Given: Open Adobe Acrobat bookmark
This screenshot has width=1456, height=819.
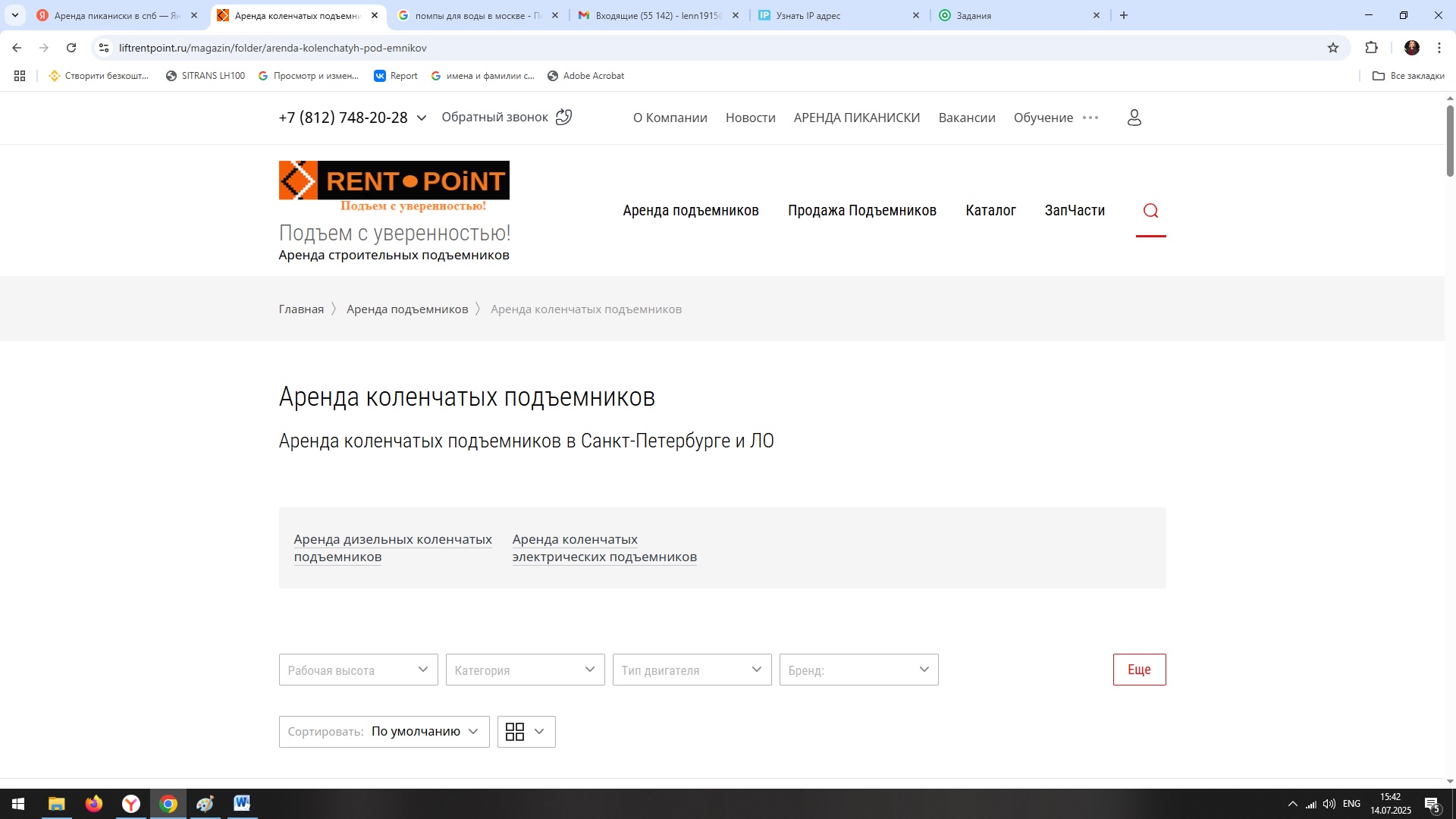Looking at the screenshot, I should pyautogui.click(x=586, y=76).
